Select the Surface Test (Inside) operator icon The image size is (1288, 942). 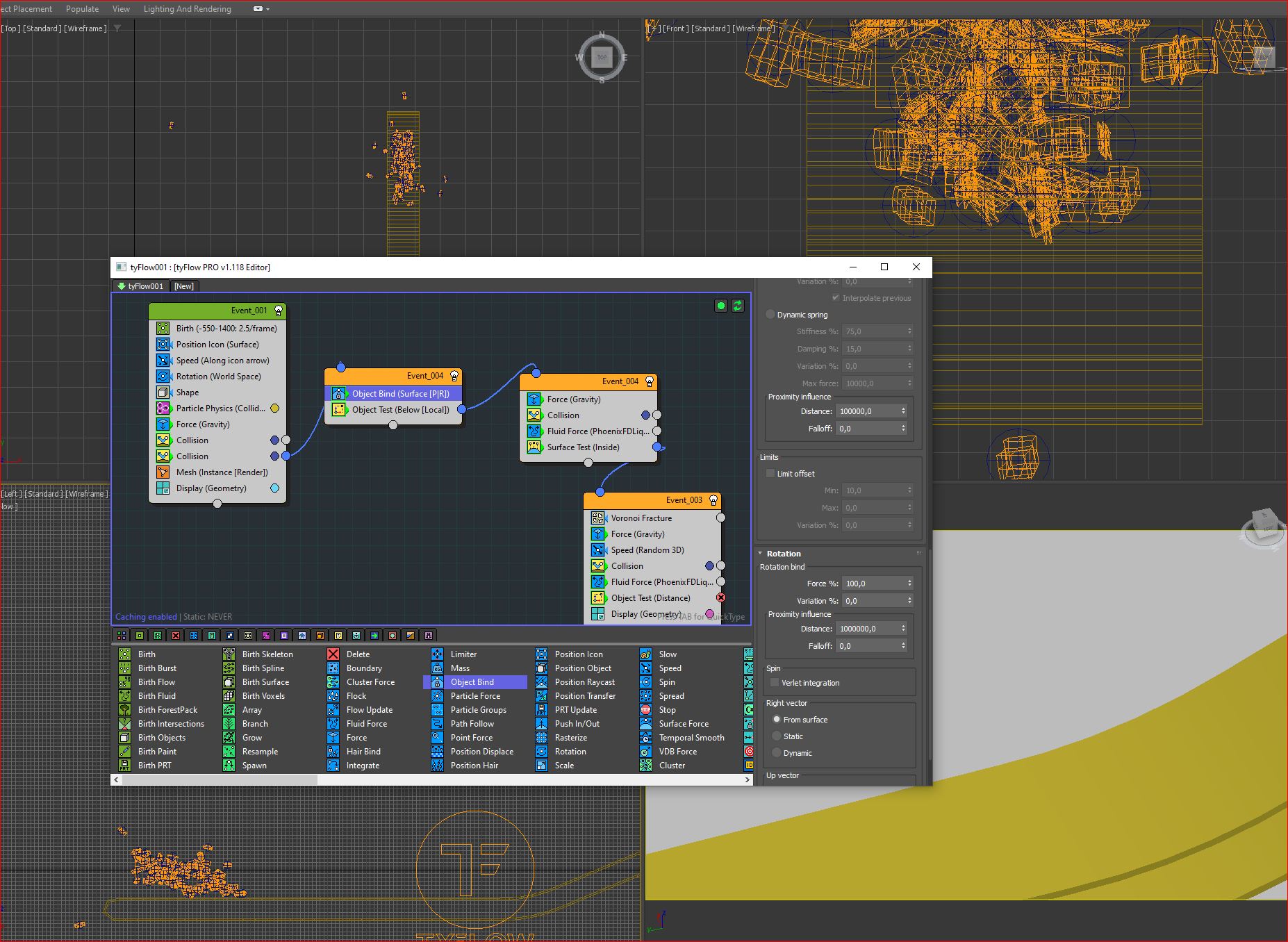click(x=534, y=447)
